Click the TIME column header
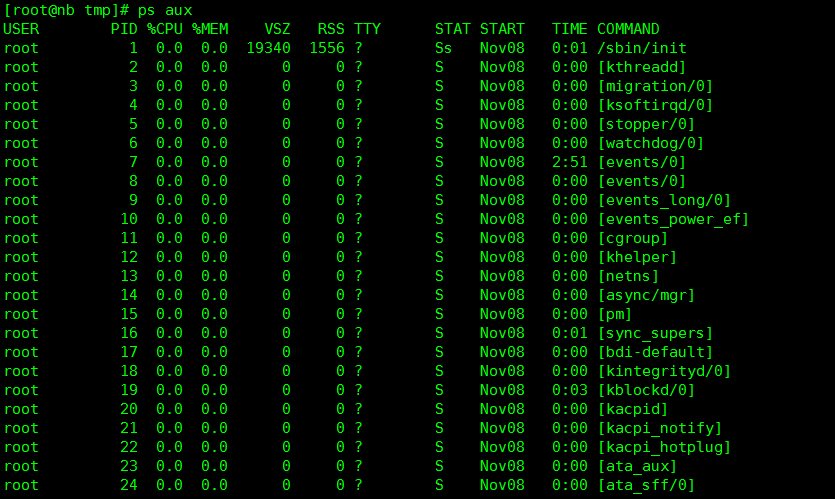Screen dimensions: 835x499 [570, 29]
